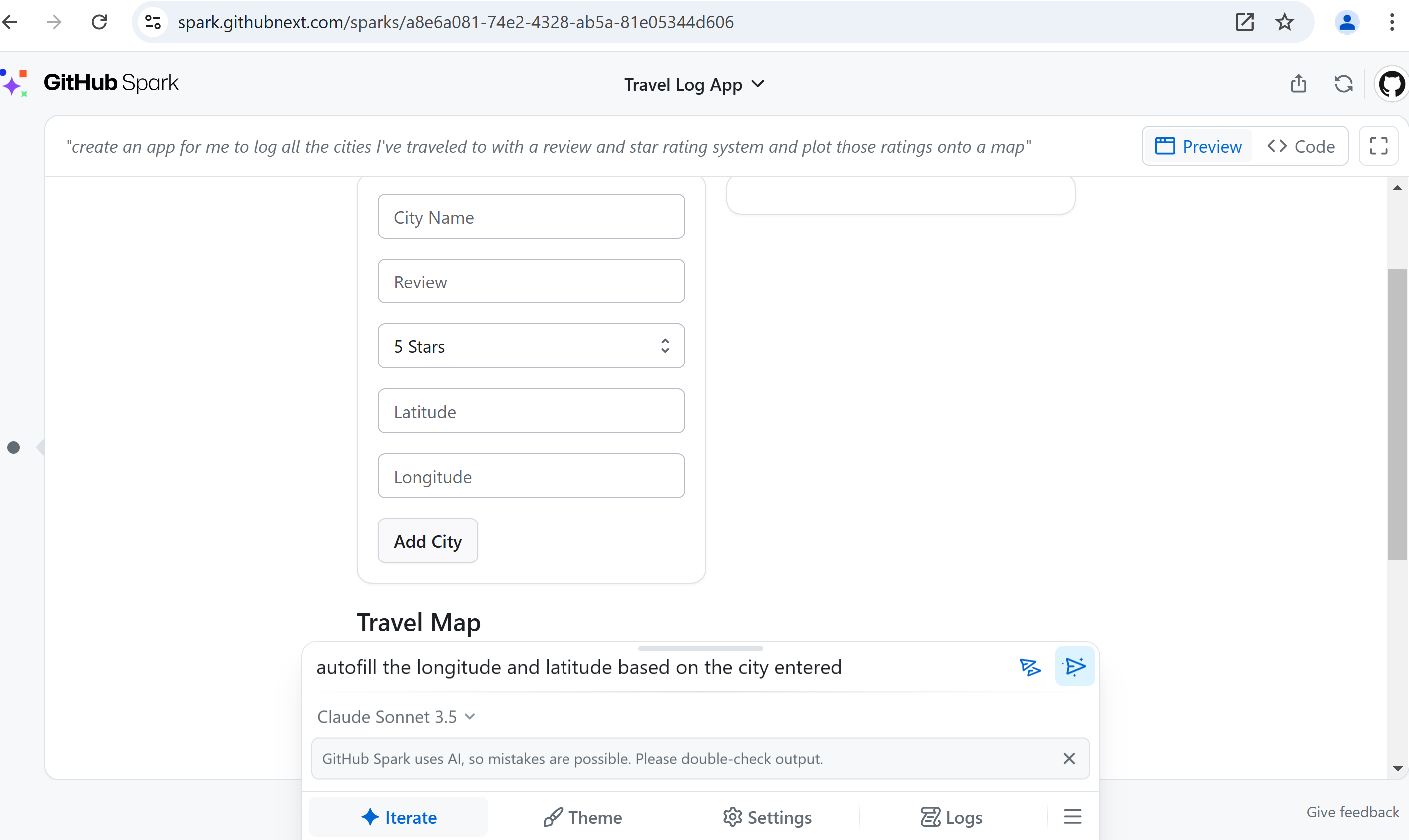
Task: Click the vertical scrollbar thumb in preview
Action: 1397,415
